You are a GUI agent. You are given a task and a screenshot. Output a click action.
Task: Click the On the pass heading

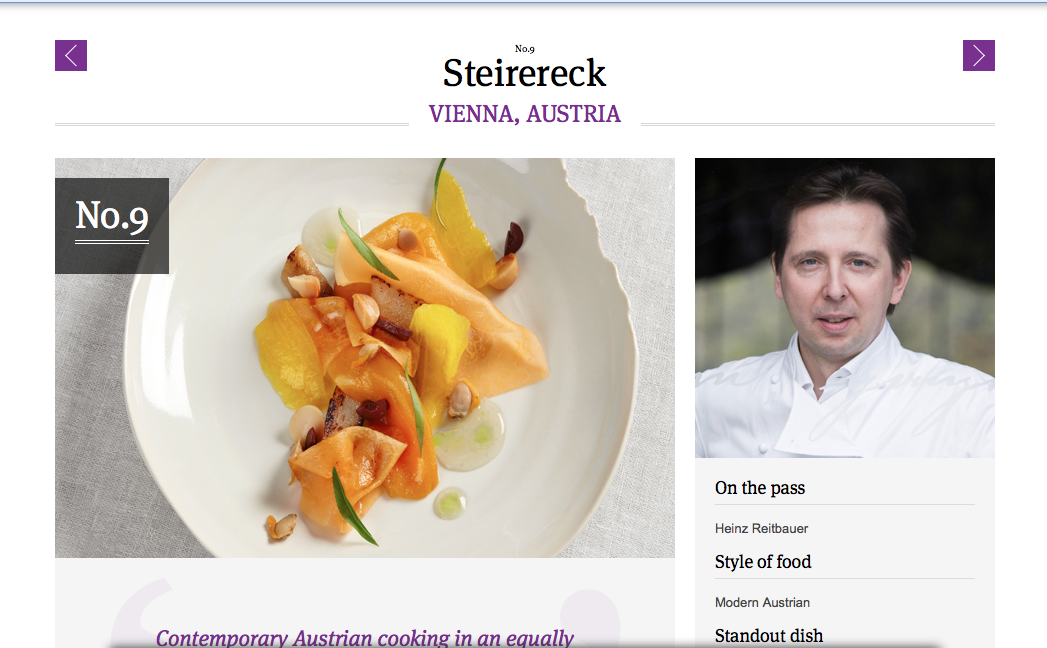click(760, 488)
